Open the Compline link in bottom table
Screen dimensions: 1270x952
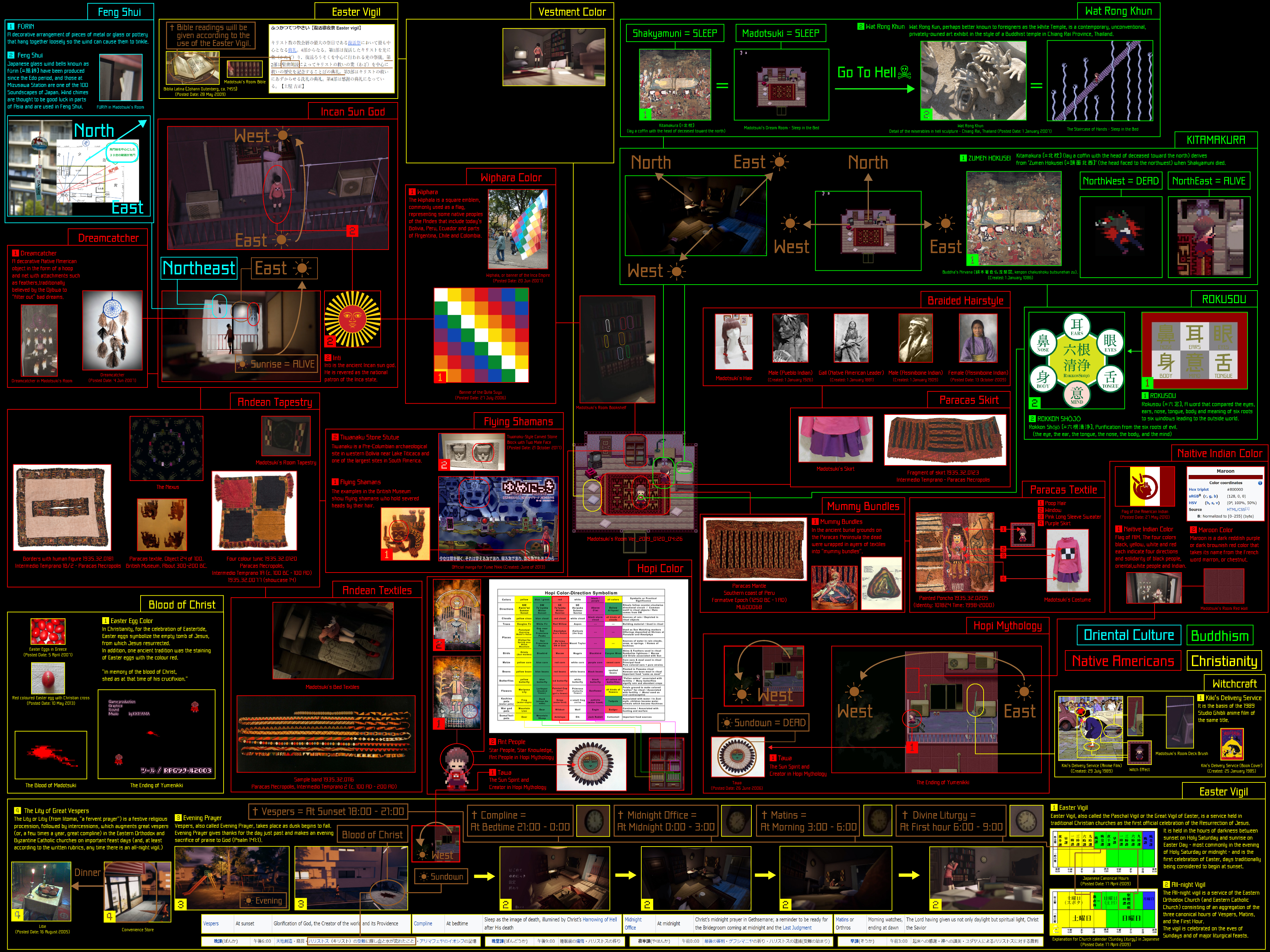pyautogui.click(x=423, y=924)
